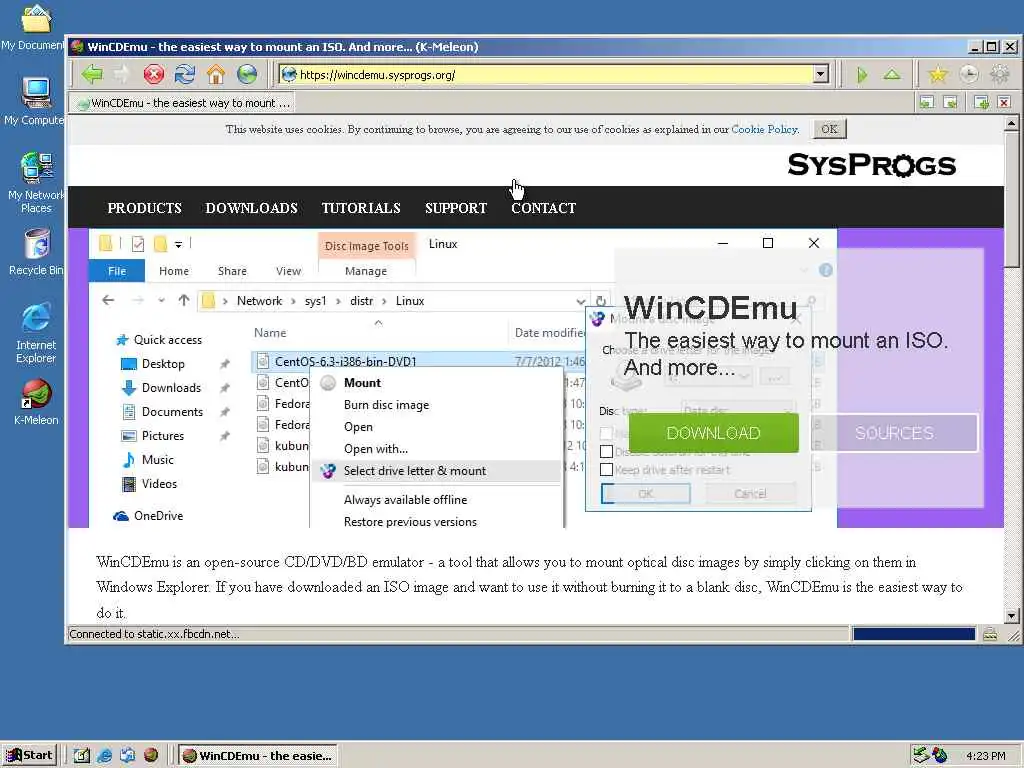Open the DOWNLOADS navigation menu
Screen dimensions: 1024x768
coord(251,208)
